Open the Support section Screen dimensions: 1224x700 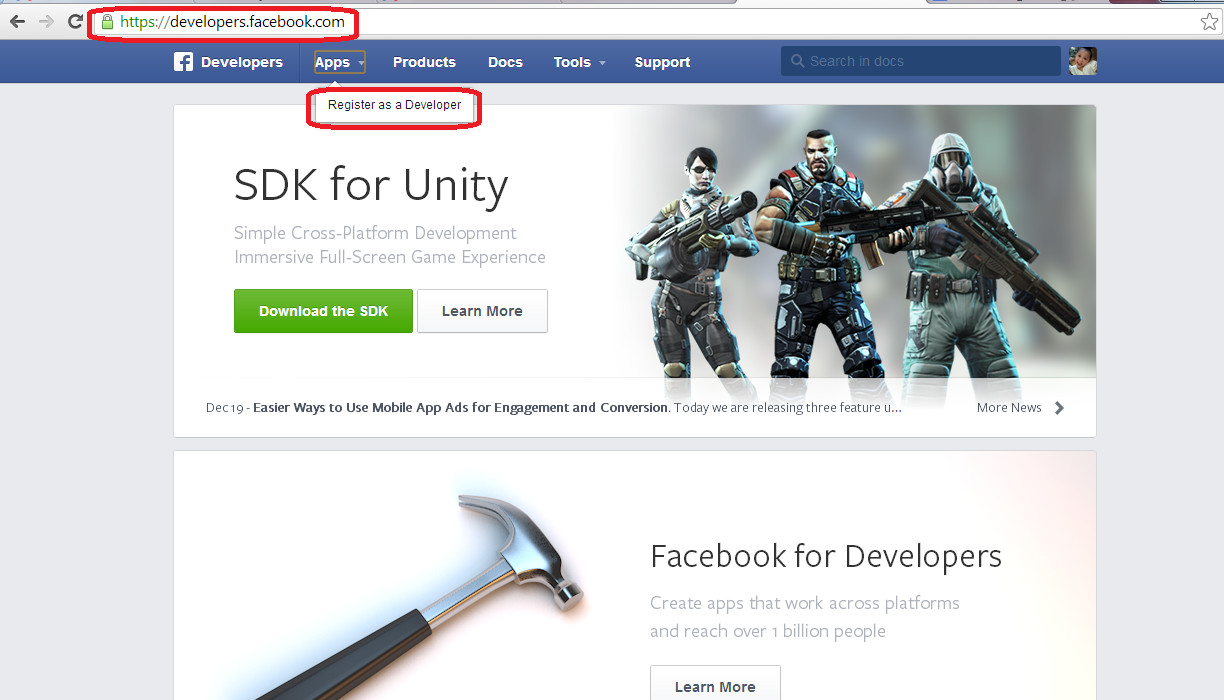click(x=662, y=62)
